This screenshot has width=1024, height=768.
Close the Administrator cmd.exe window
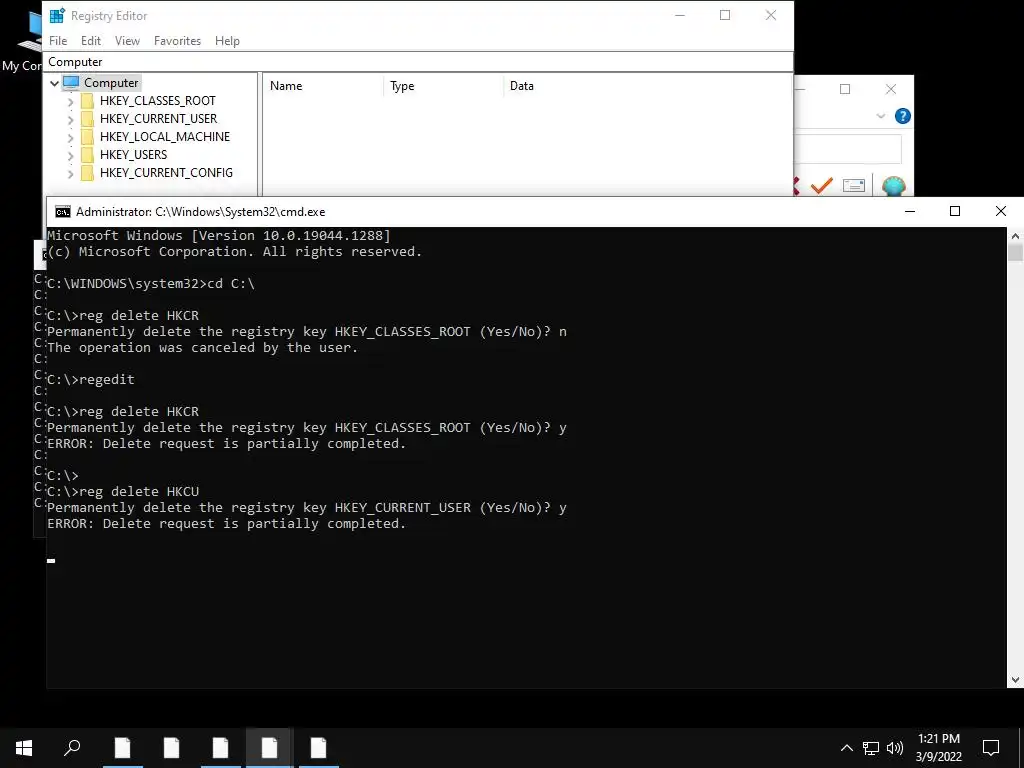click(1000, 211)
